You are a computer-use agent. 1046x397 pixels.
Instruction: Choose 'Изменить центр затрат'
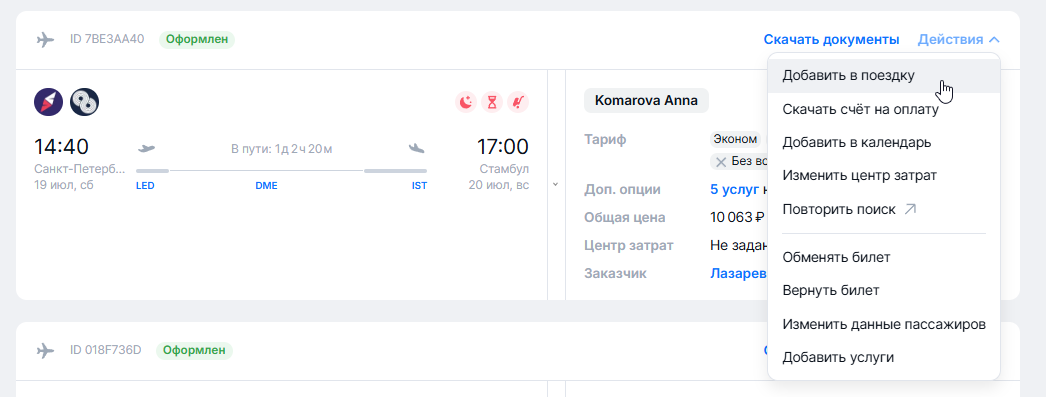(884, 175)
